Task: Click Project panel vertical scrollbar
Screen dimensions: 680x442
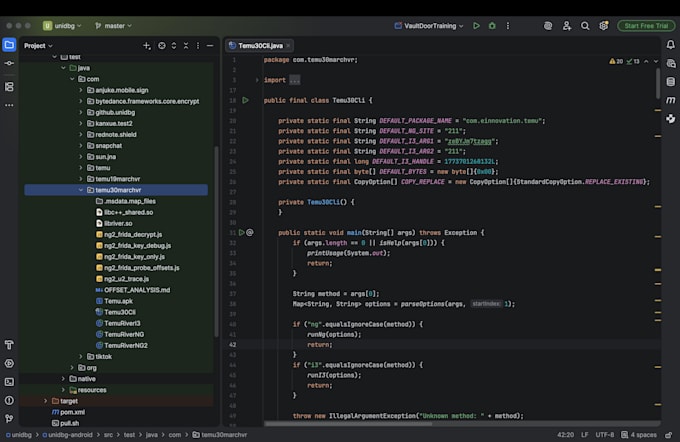Action: tap(216, 242)
